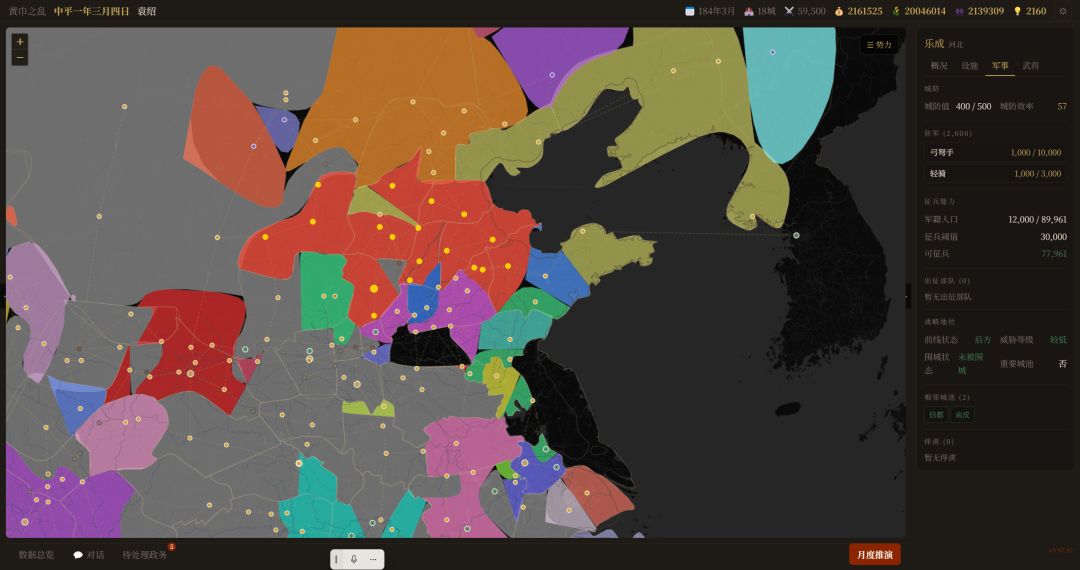Select the 轻骑 garrison row
Screen dimensions: 1080x570
coord(995,173)
